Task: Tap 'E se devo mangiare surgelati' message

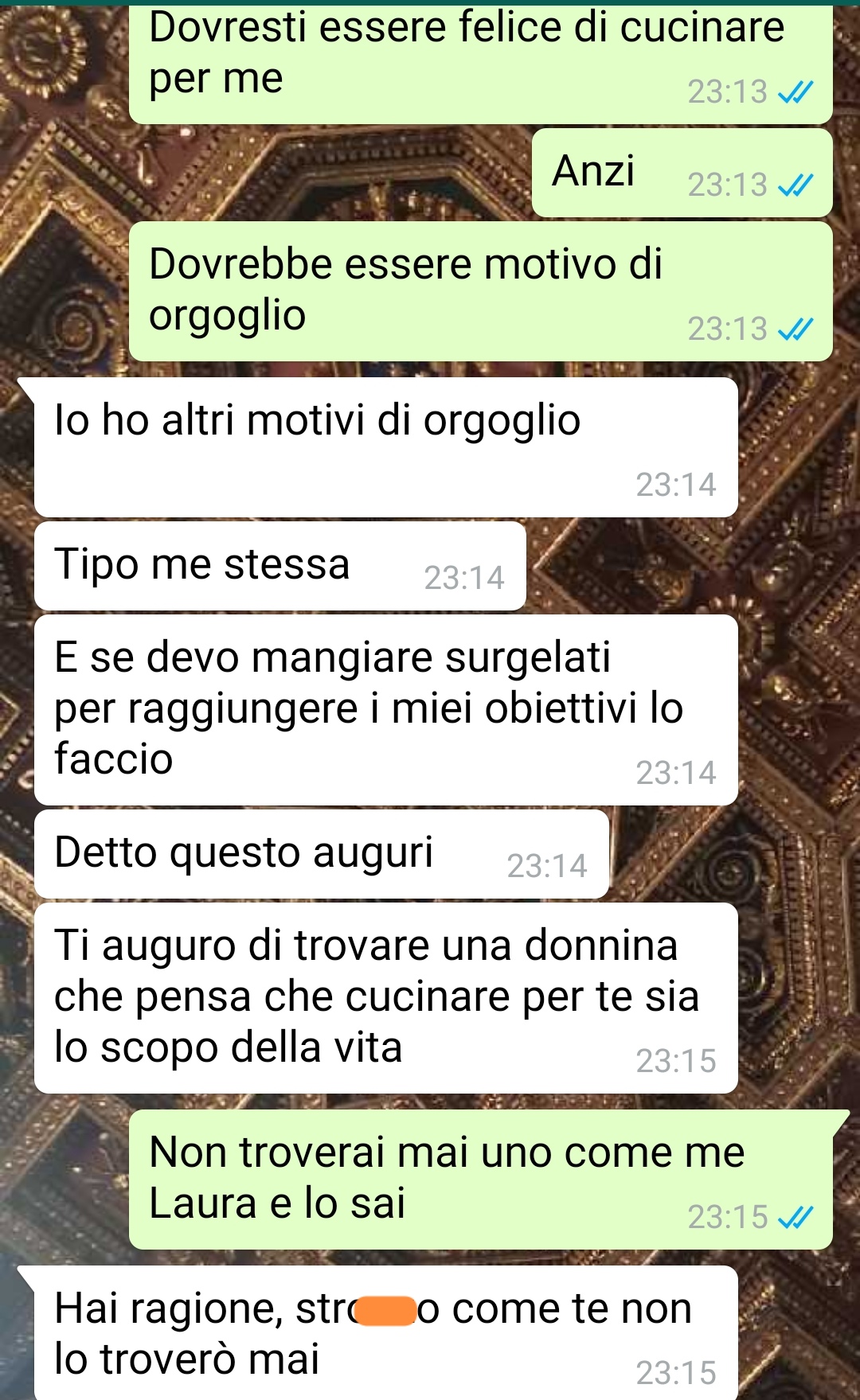Action: click(x=385, y=710)
